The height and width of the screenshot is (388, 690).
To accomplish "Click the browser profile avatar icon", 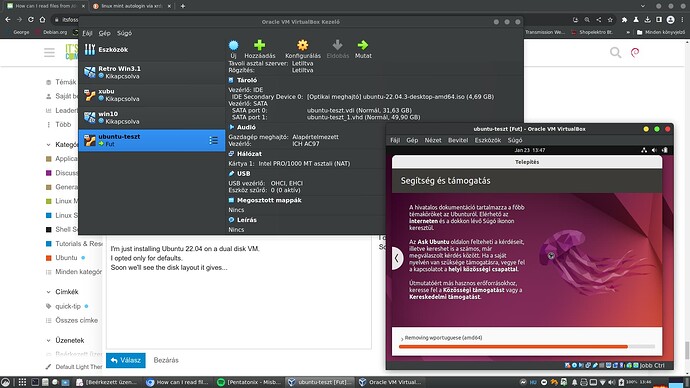I will pyautogui.click(x=670, y=19).
